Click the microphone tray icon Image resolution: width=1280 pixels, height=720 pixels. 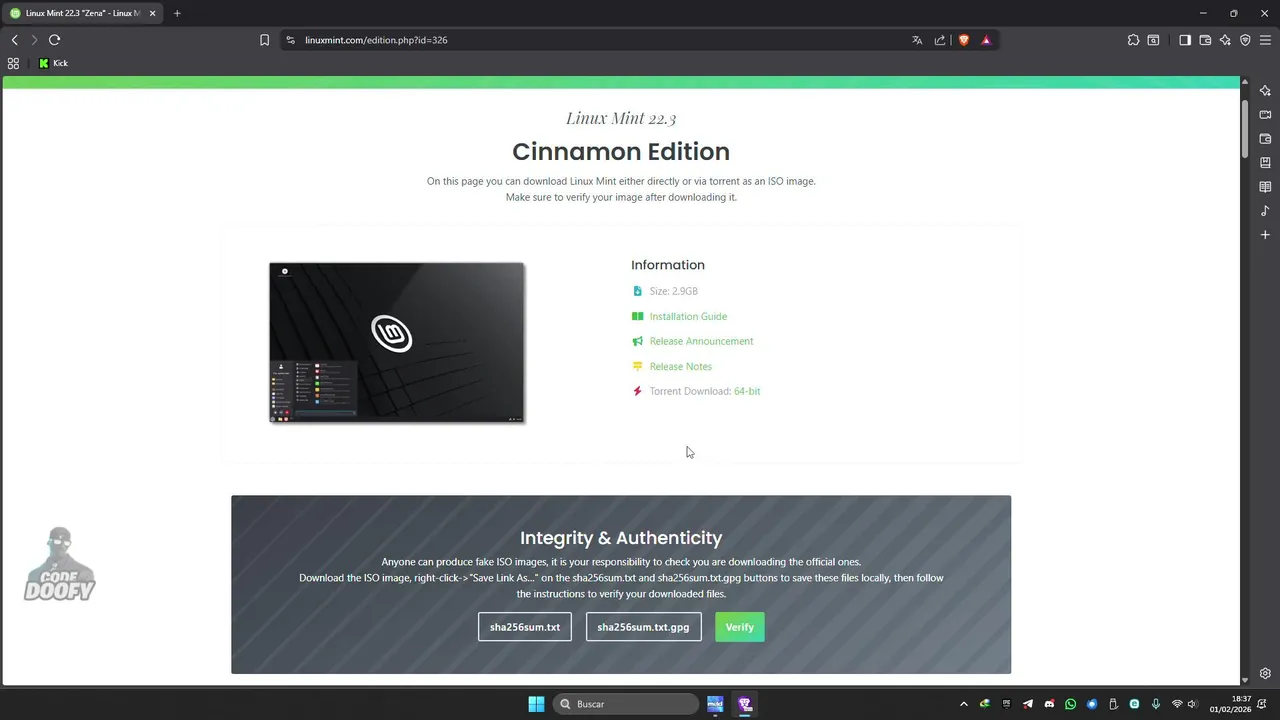(x=1156, y=704)
